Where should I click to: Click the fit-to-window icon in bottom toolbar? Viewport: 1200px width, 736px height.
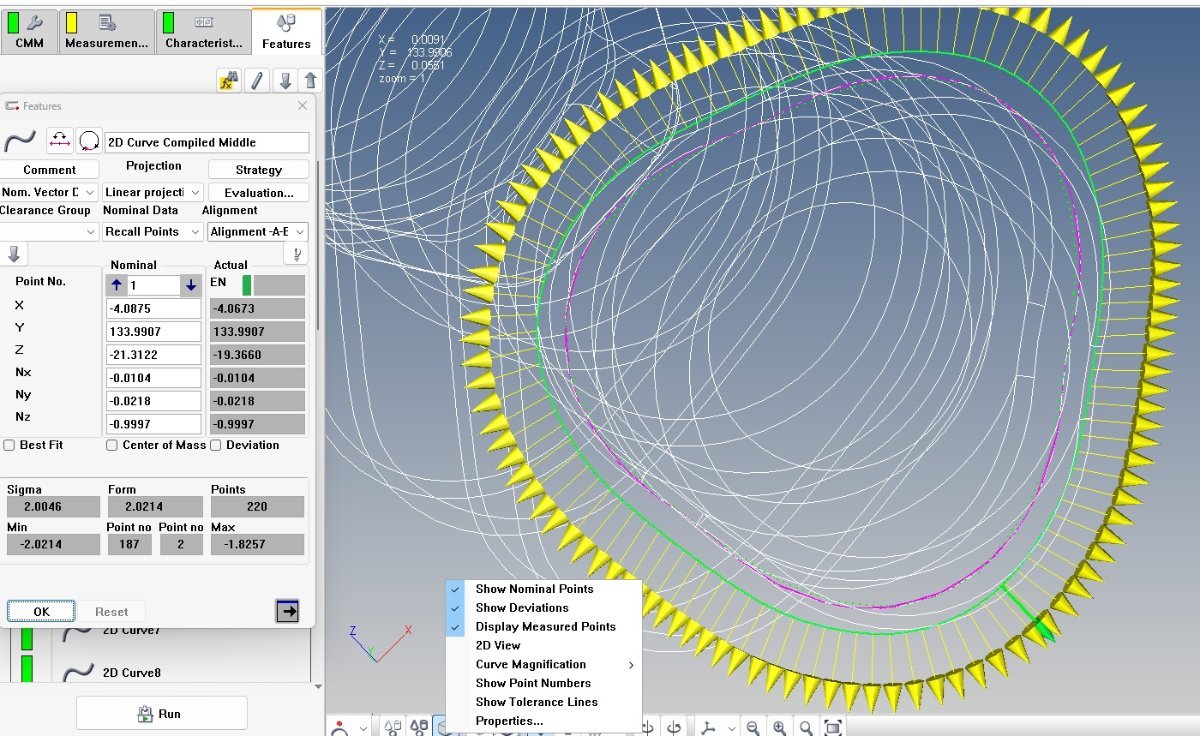tap(833, 727)
